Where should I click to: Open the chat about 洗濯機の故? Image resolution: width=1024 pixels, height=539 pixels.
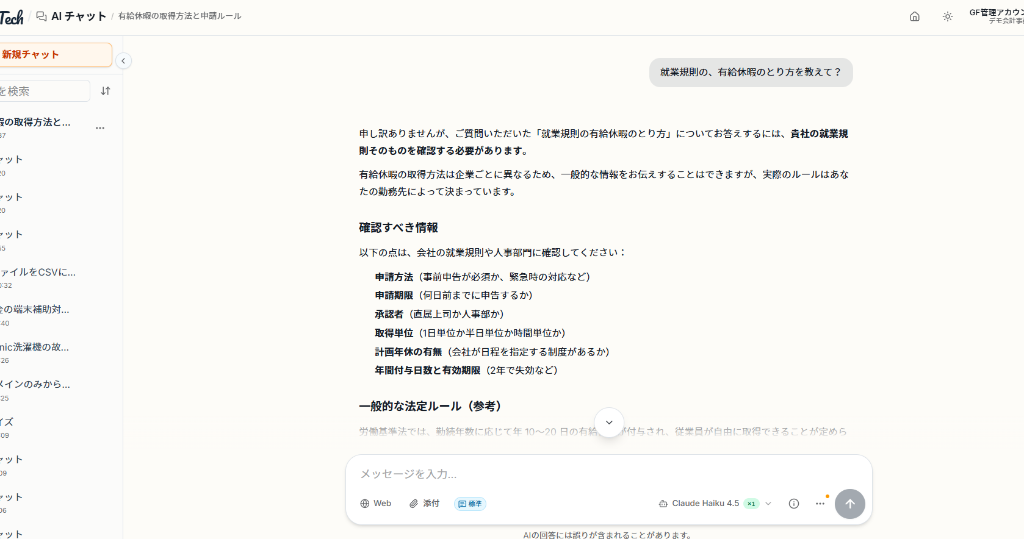coord(36,352)
